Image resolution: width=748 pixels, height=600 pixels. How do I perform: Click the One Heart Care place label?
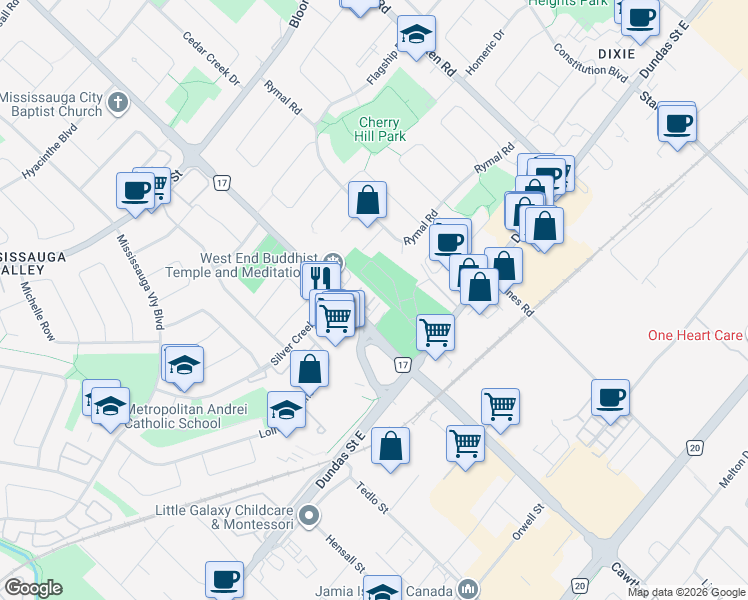click(x=695, y=335)
